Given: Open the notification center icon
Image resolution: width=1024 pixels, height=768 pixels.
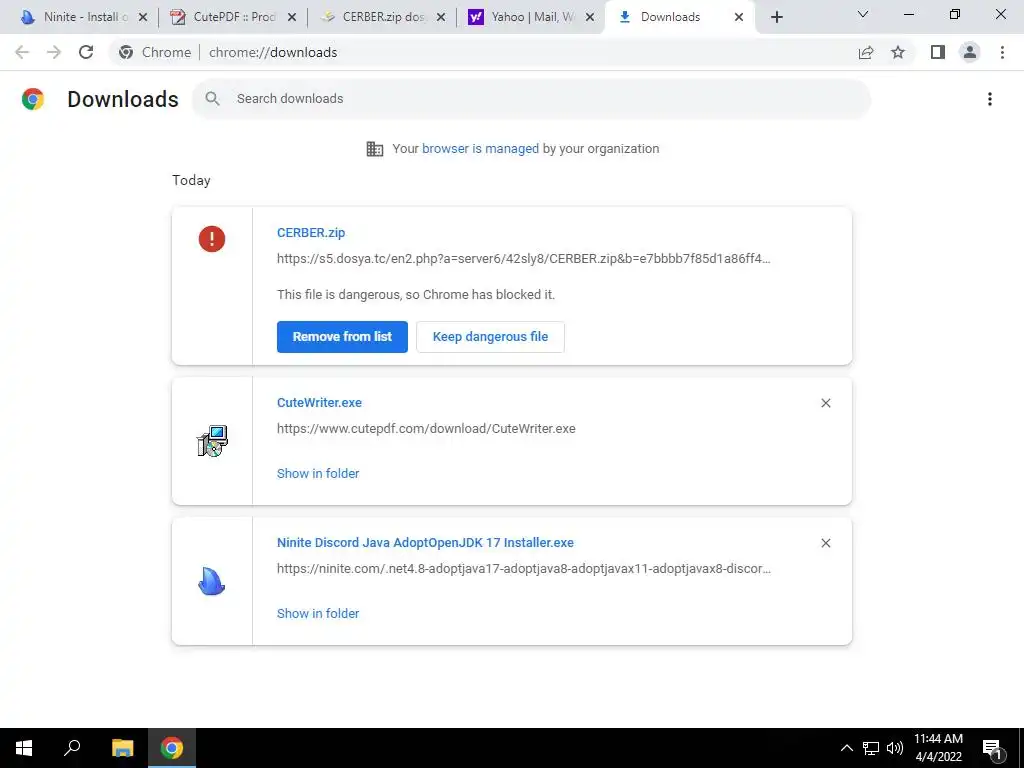Looking at the screenshot, I should [993, 749].
